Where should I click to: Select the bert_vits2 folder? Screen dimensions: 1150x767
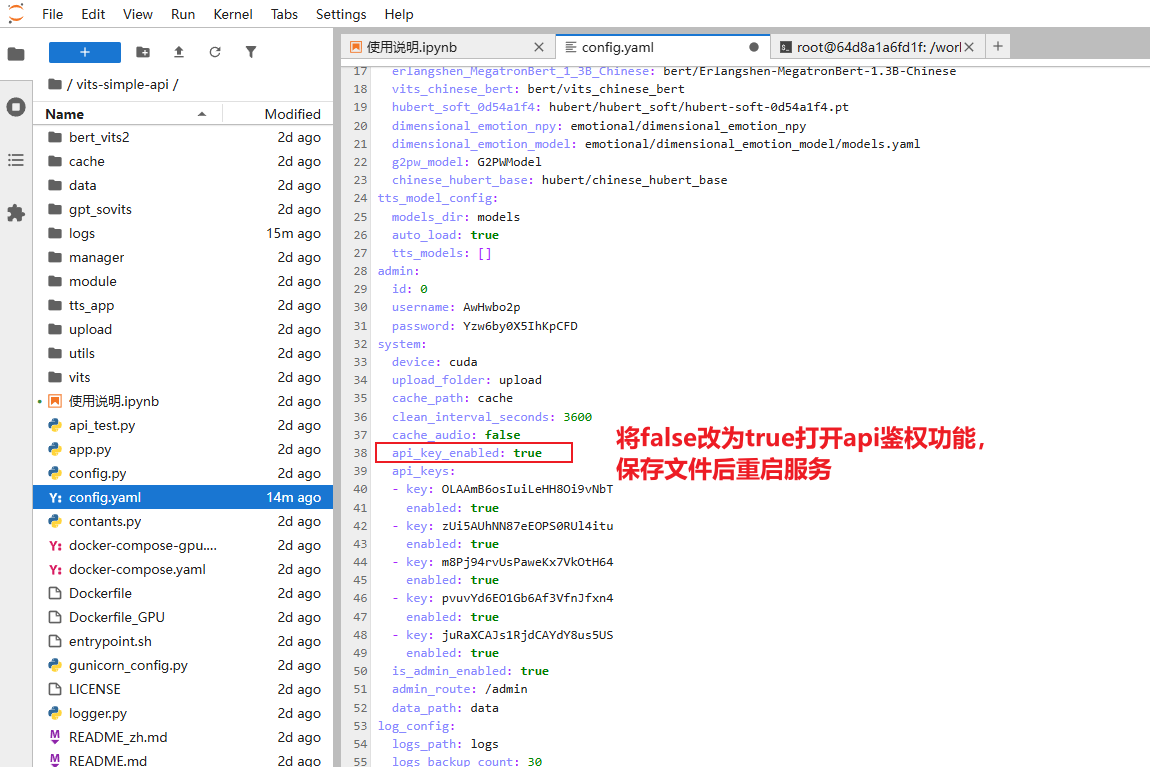click(x=183, y=137)
